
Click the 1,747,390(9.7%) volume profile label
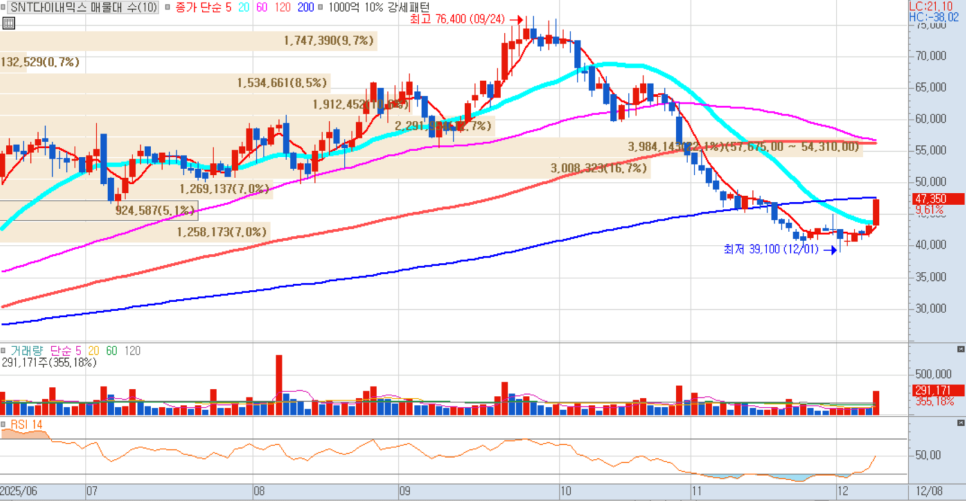(329, 41)
